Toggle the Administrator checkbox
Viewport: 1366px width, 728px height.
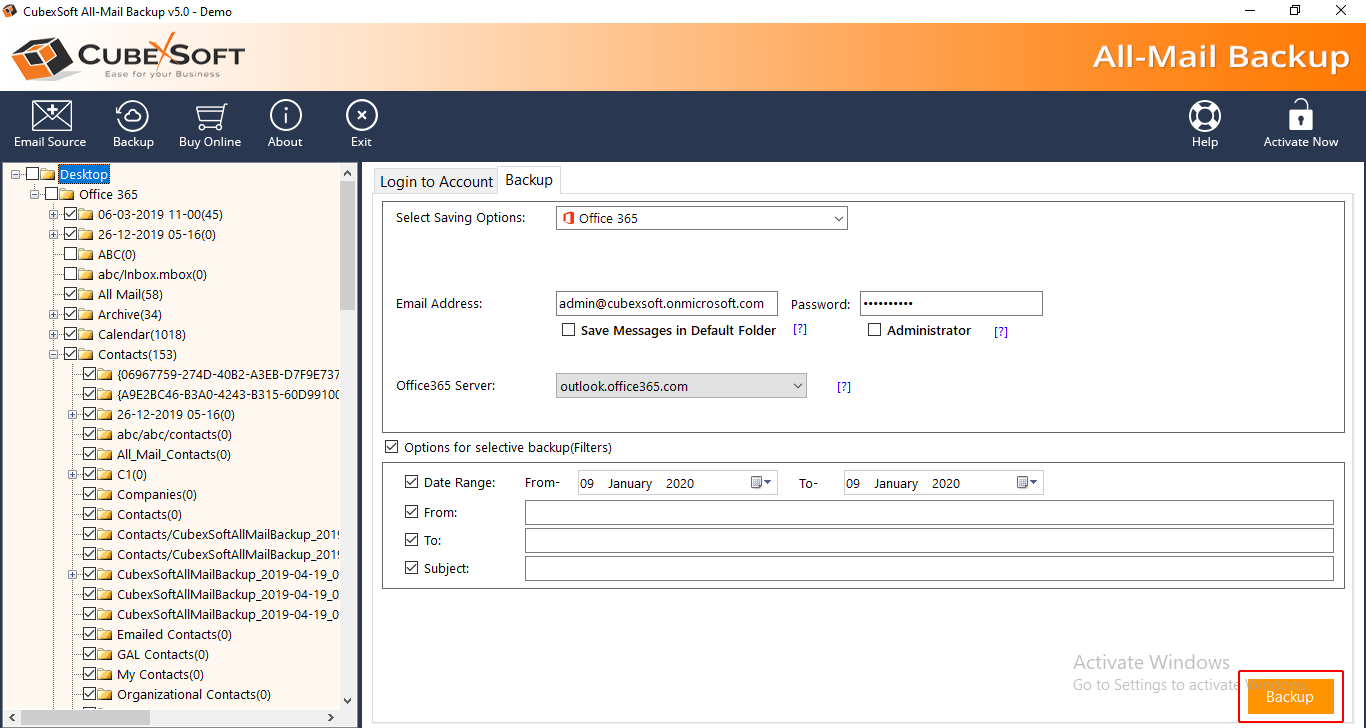[x=874, y=330]
